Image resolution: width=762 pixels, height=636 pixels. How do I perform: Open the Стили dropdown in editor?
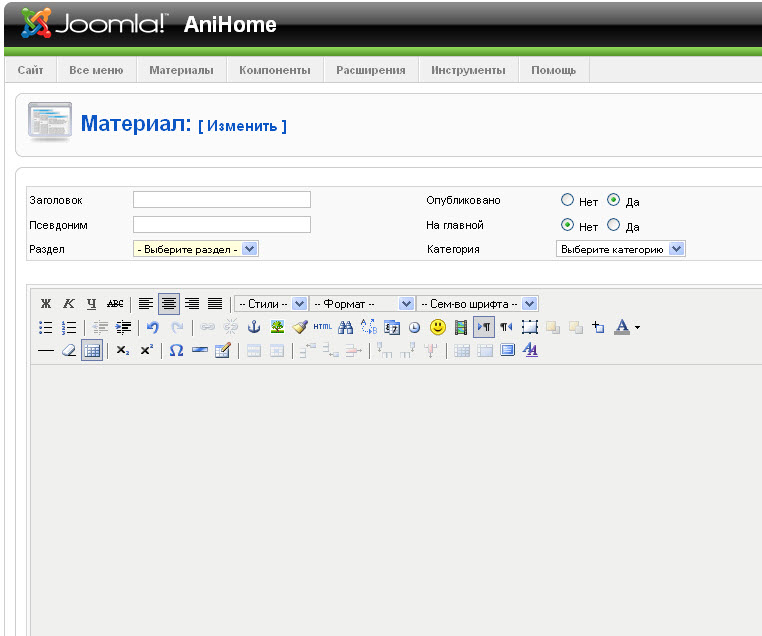coord(270,304)
